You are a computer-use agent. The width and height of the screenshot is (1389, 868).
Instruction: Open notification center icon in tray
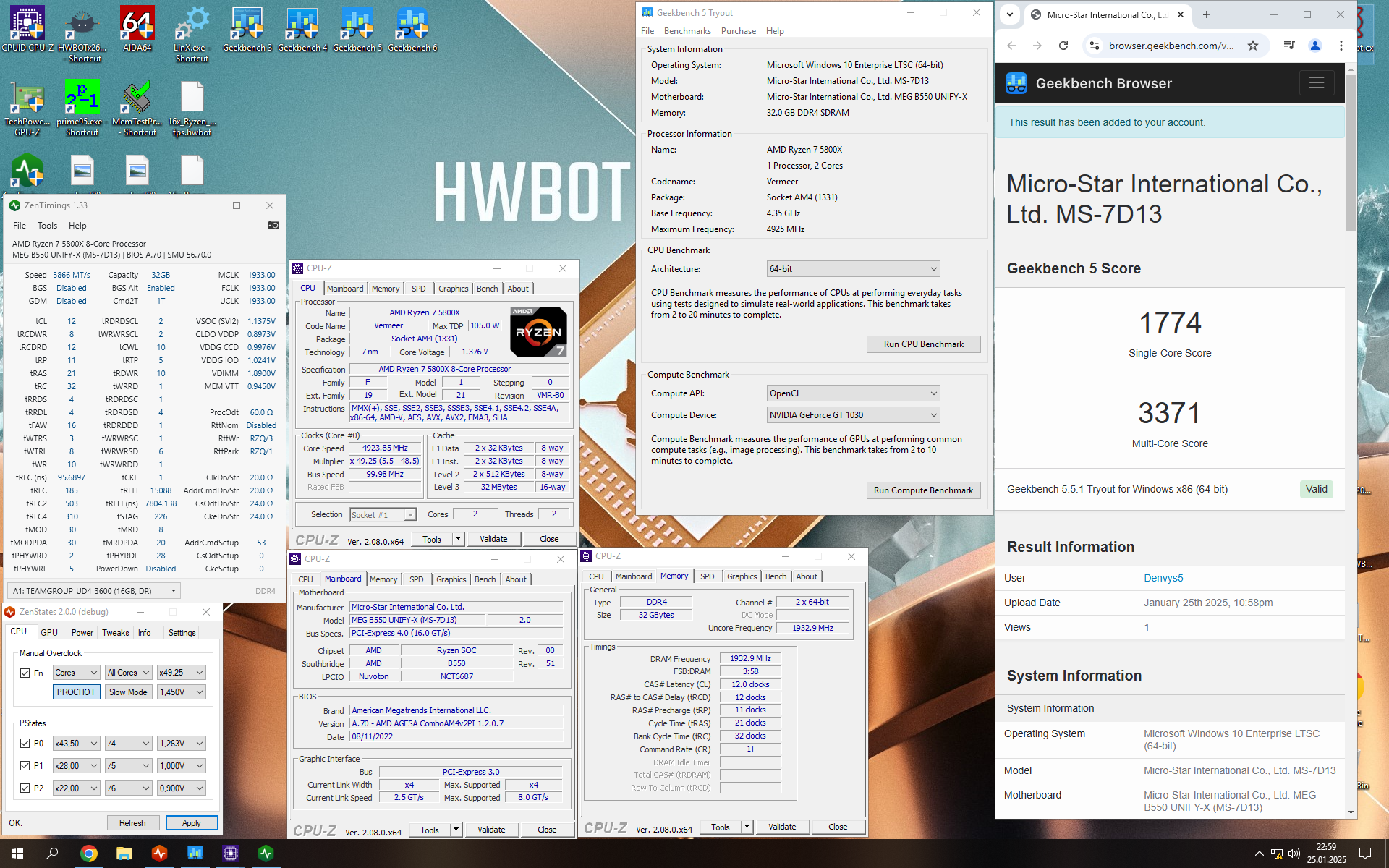point(1365,854)
